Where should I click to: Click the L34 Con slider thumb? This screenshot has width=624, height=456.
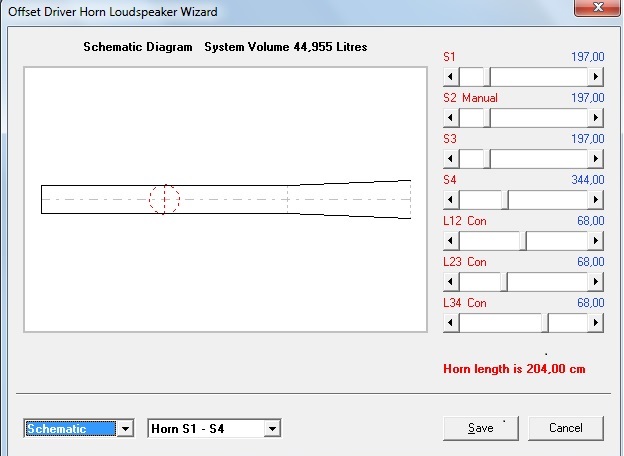point(545,322)
